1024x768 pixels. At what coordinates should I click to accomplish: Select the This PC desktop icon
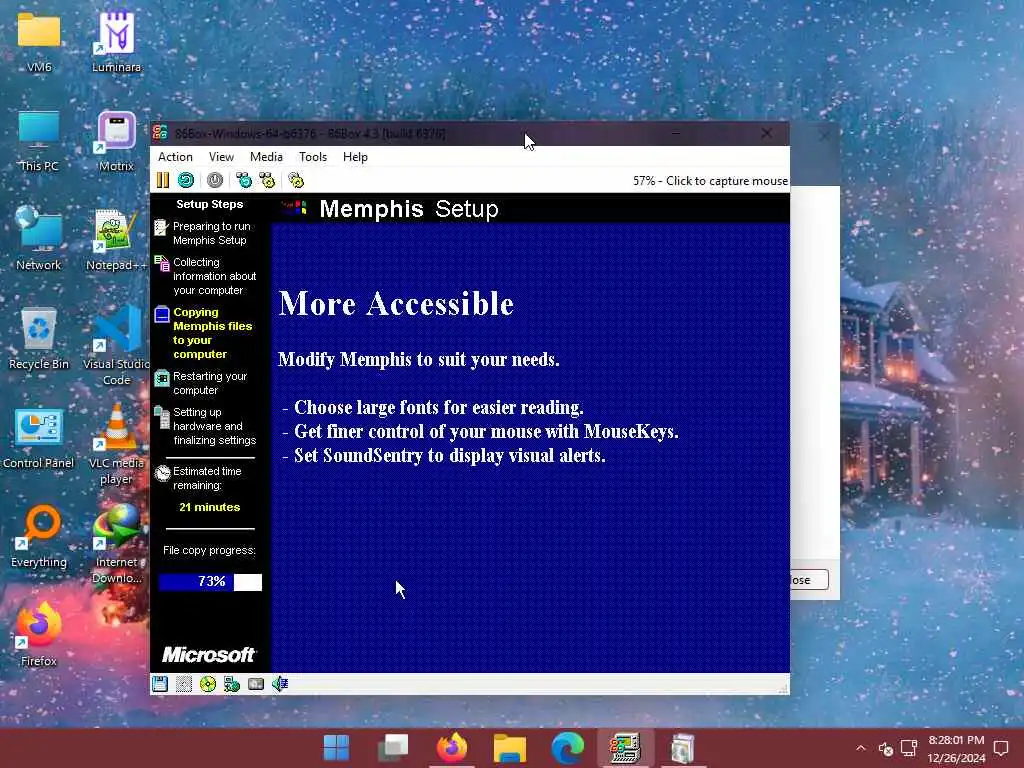tap(39, 141)
